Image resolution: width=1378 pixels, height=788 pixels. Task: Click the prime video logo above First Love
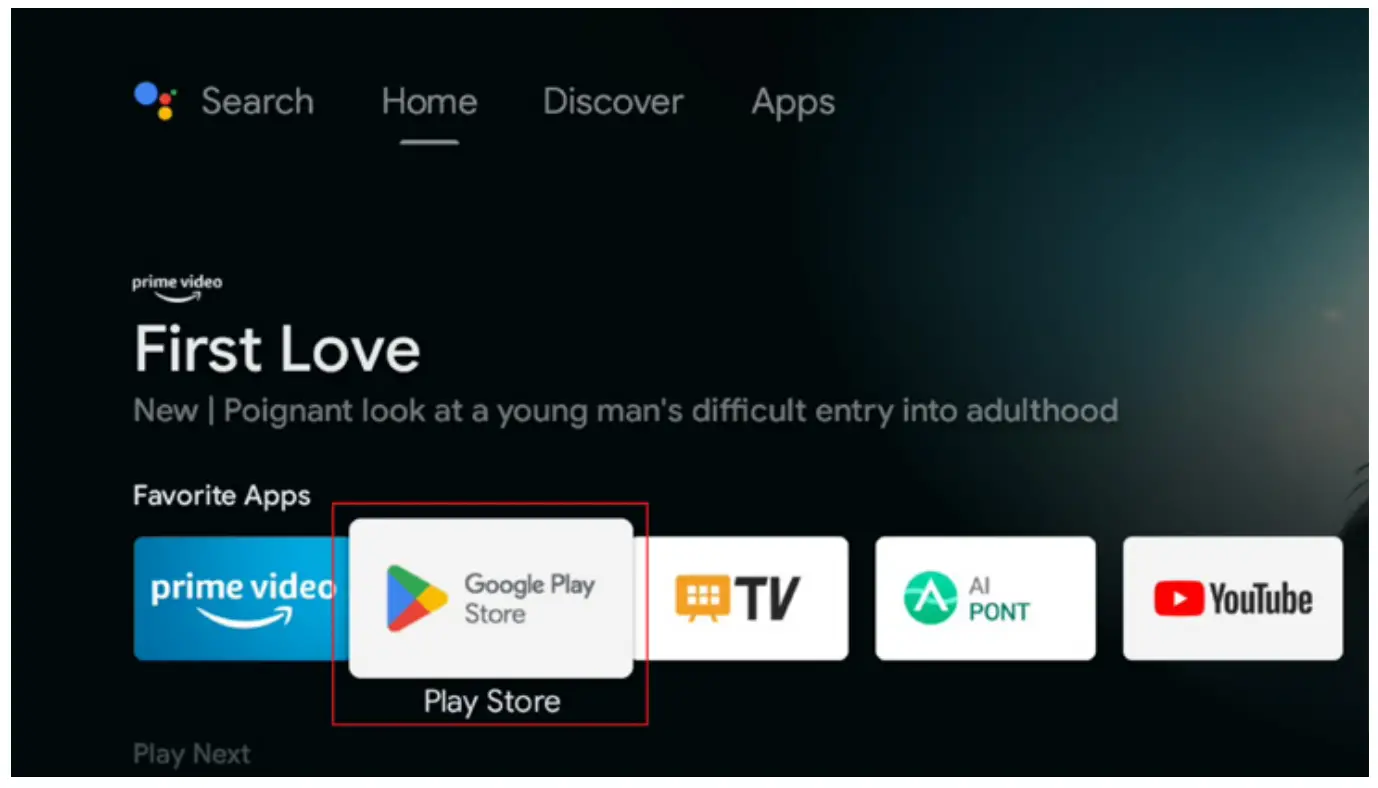(177, 287)
